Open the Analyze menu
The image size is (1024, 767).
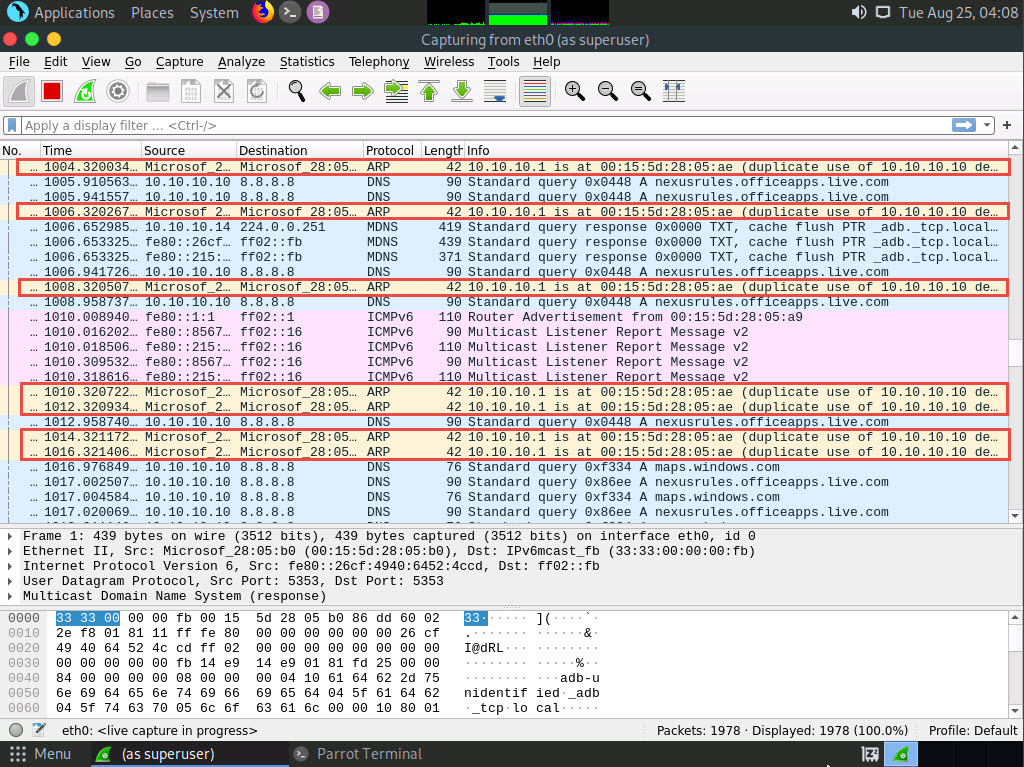coord(242,61)
